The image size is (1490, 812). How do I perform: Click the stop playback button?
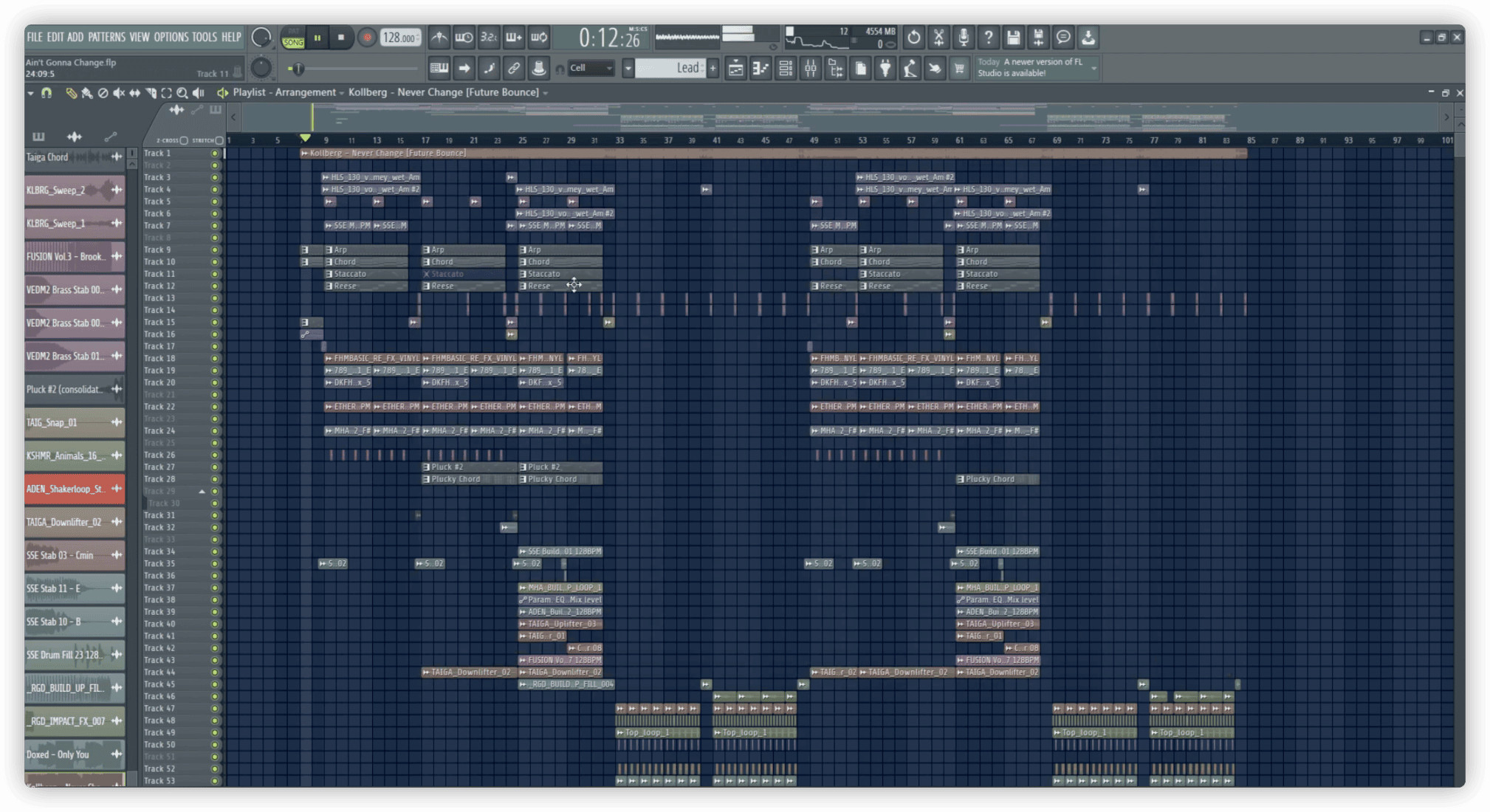[x=341, y=38]
